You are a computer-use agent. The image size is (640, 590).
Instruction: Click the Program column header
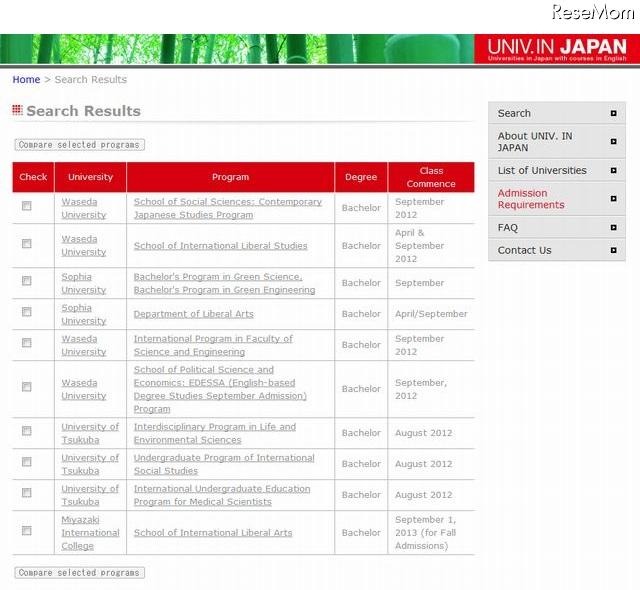coord(231,177)
